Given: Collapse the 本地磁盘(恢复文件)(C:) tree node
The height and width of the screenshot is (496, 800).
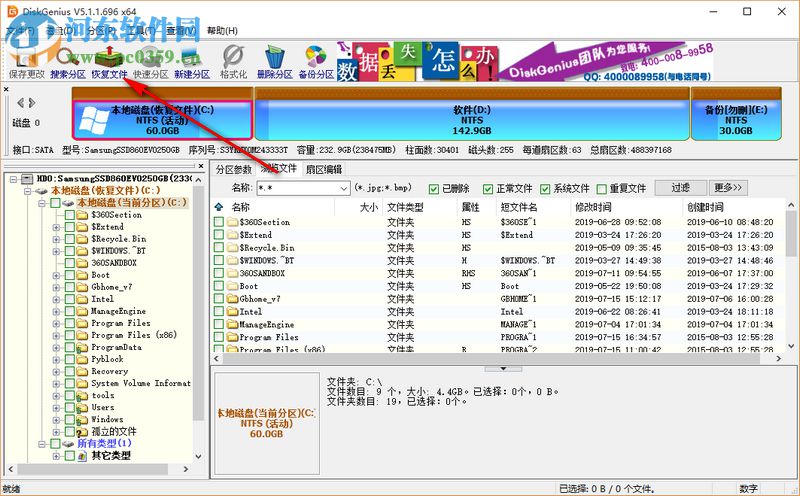Looking at the screenshot, I should coord(28,191).
